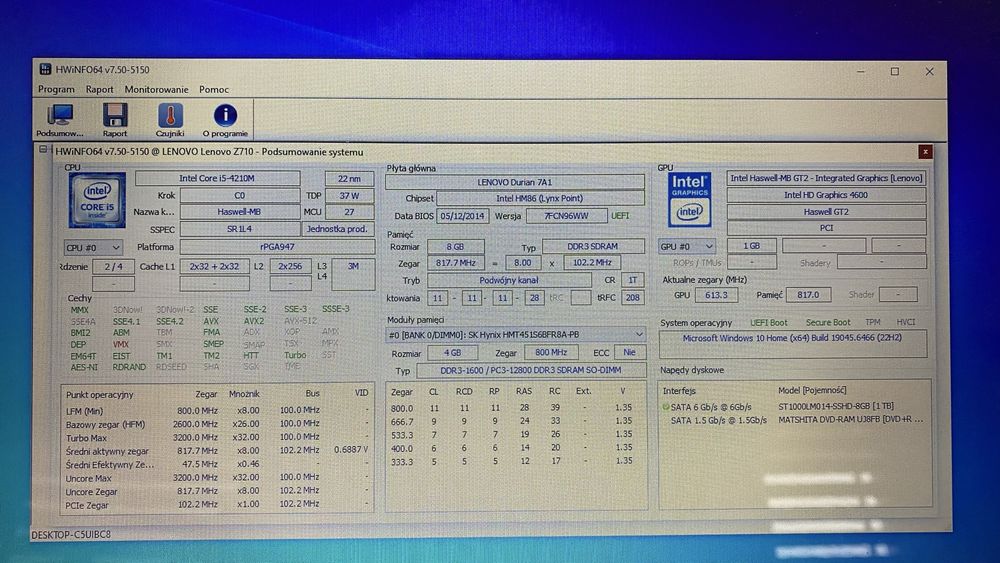Expand the GPU #0 selector dropdown
Screen dimensions: 1000x563
[687, 246]
